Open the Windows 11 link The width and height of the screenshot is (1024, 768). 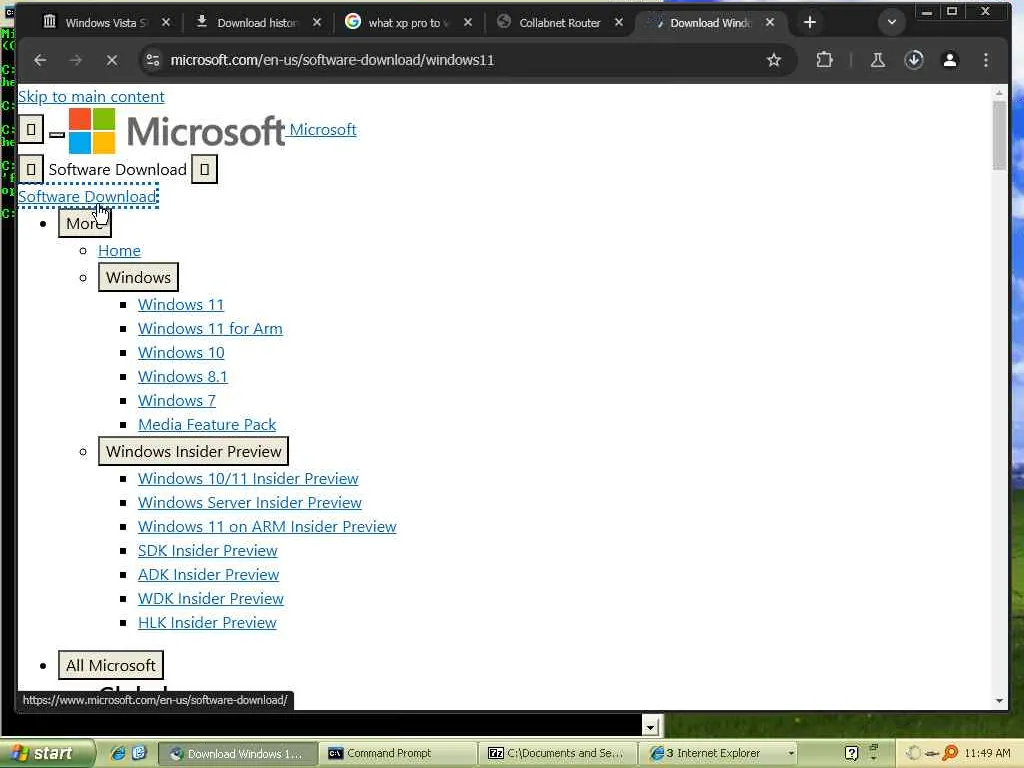pyautogui.click(x=181, y=305)
